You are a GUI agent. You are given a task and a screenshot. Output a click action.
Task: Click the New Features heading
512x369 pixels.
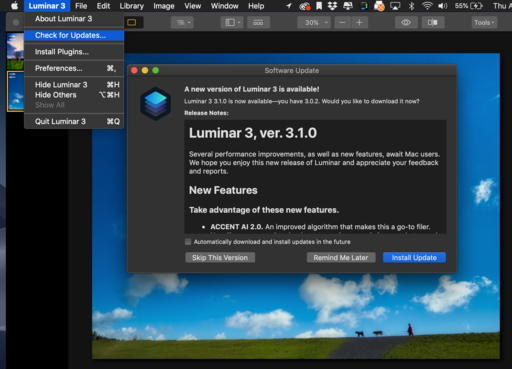(223, 190)
